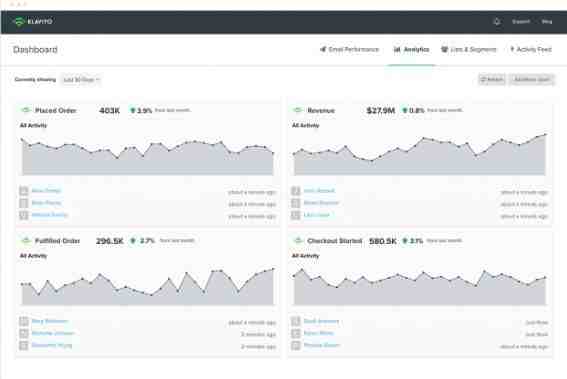
Task: Click third avatar under Fulfilled Order chart
Action: (x=24, y=346)
